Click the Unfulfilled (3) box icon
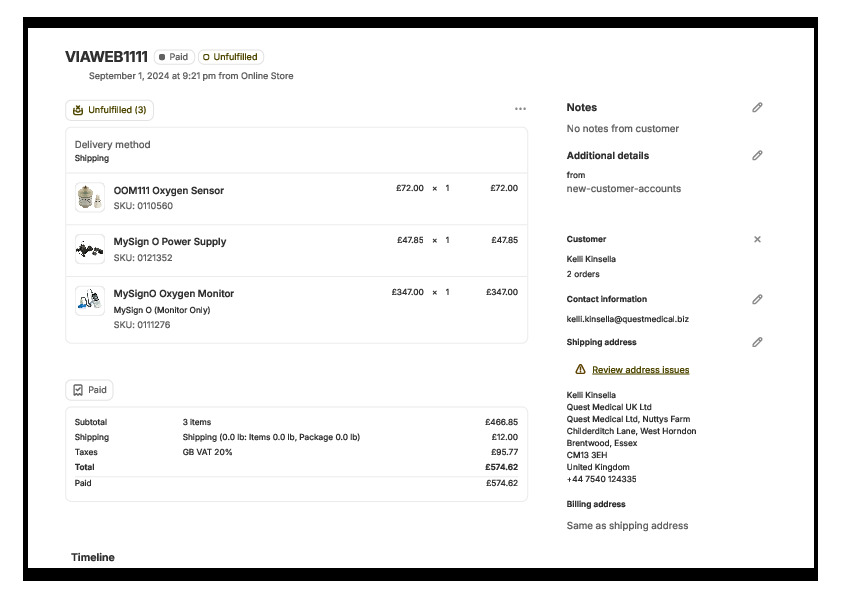 coord(78,110)
